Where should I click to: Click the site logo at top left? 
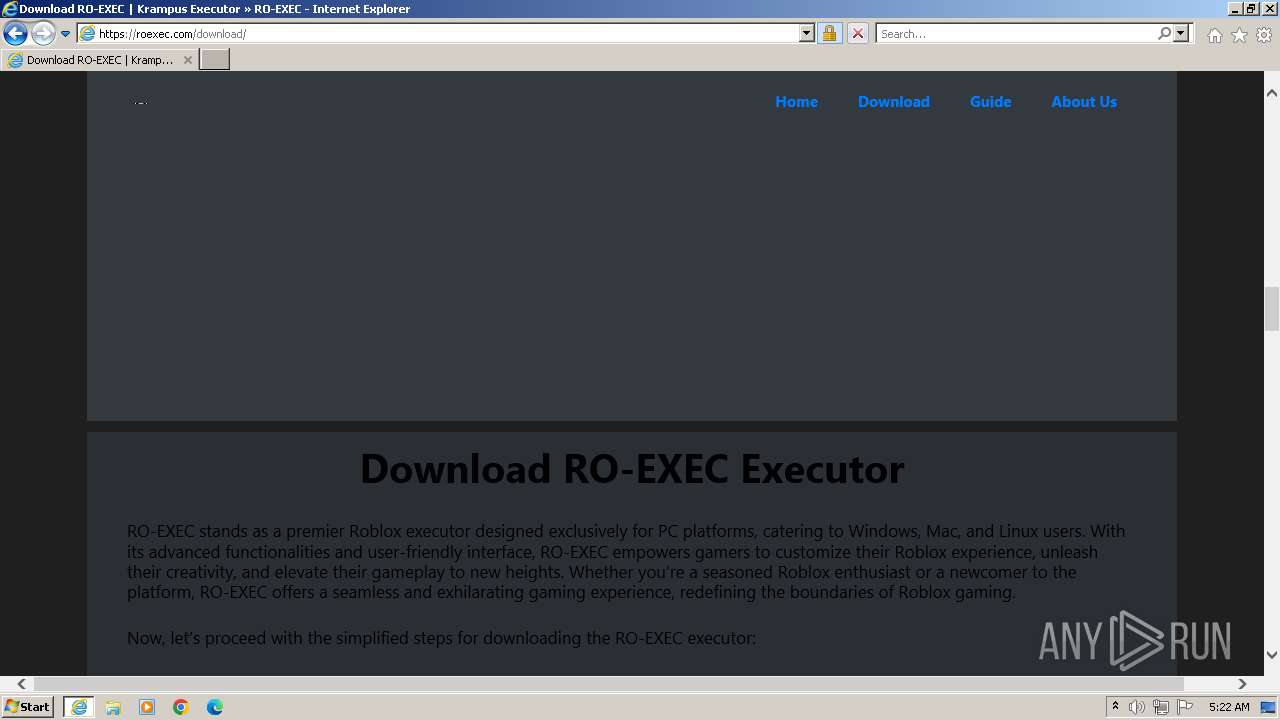pyautogui.click(x=141, y=102)
